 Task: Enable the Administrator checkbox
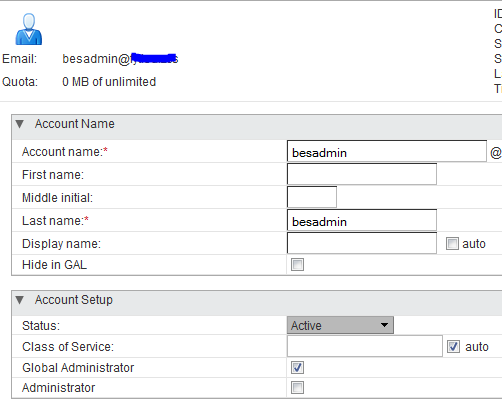tap(297, 388)
